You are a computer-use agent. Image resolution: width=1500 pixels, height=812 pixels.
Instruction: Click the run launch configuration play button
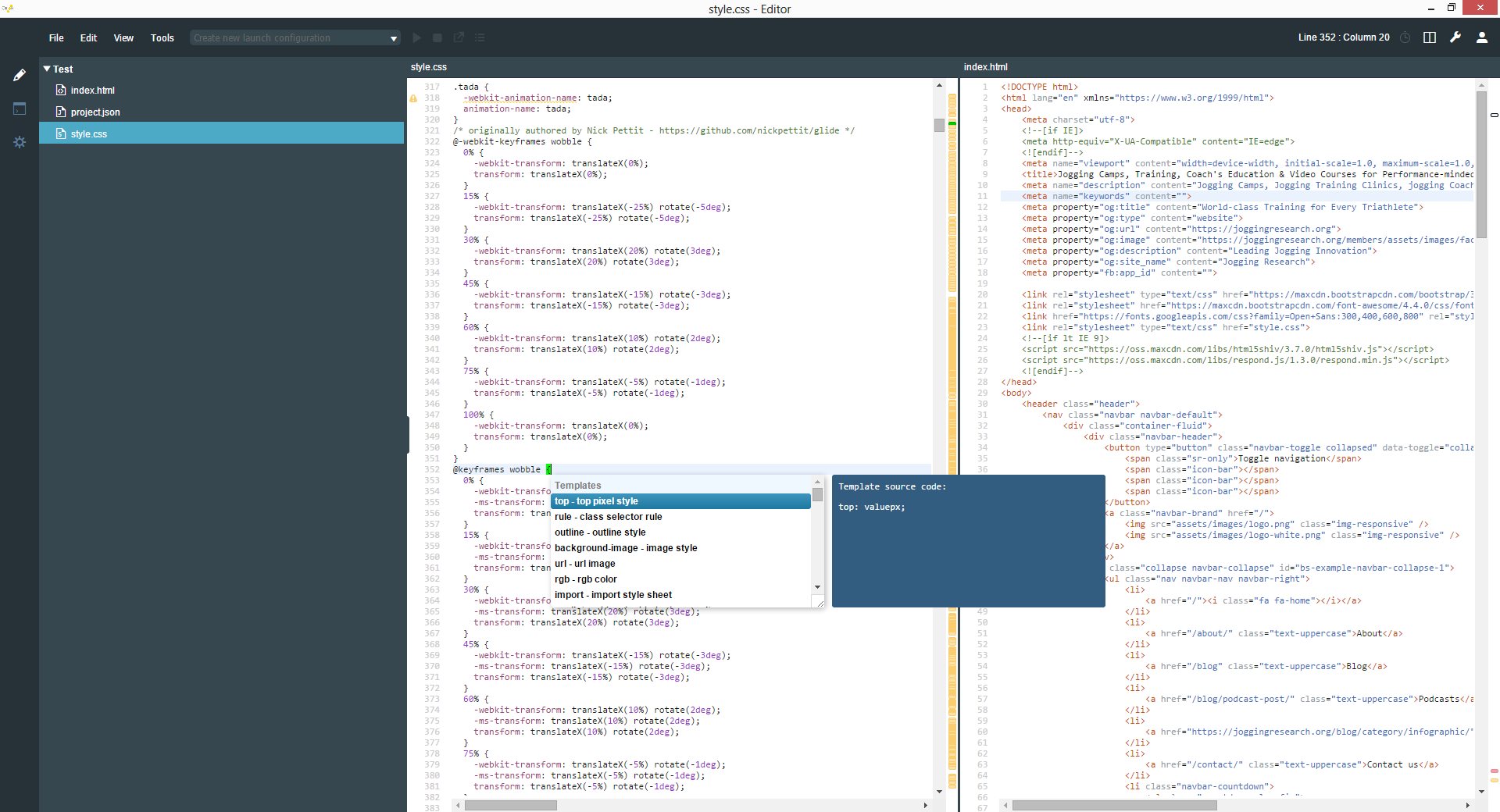click(416, 37)
